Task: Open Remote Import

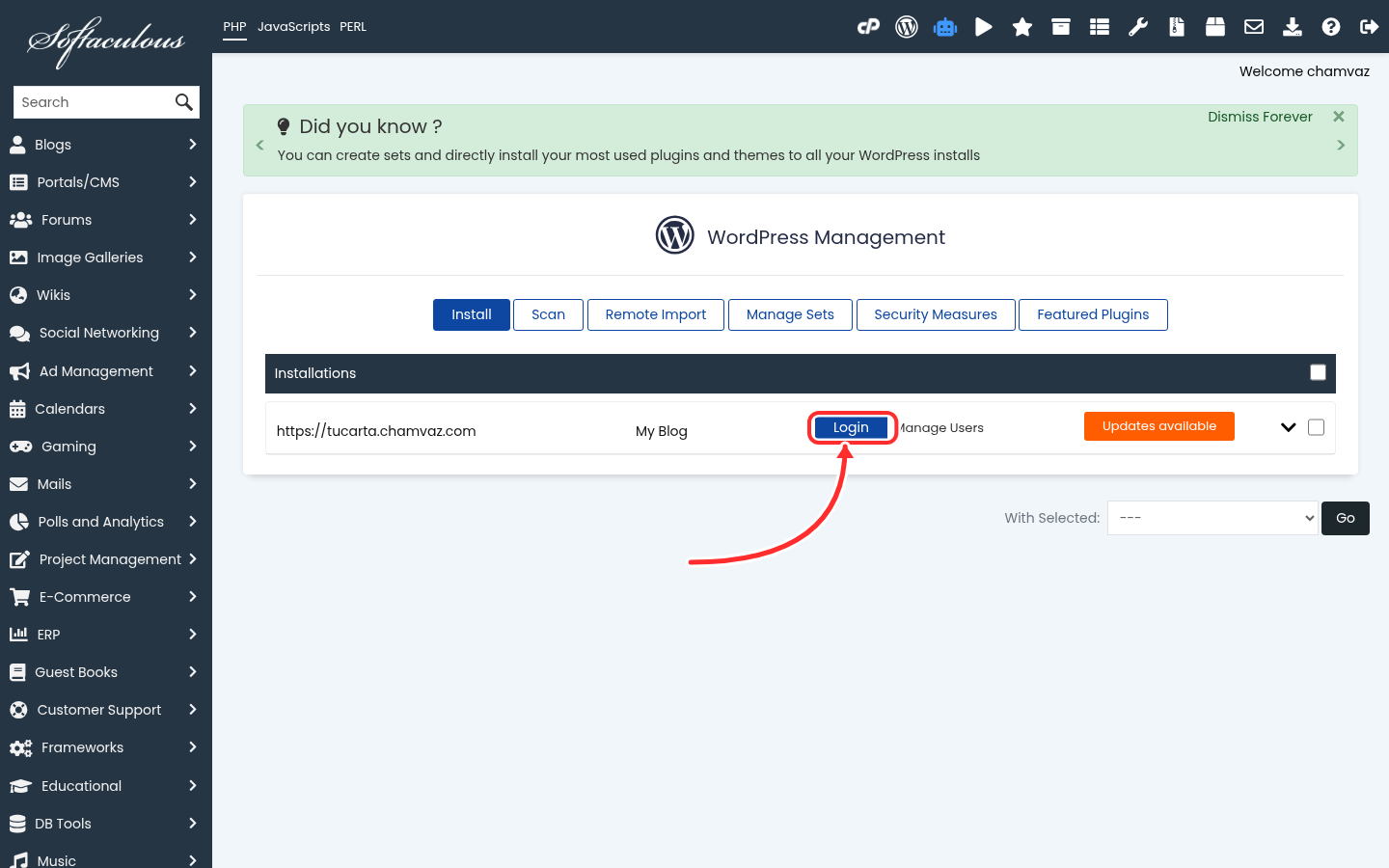Action: click(656, 314)
